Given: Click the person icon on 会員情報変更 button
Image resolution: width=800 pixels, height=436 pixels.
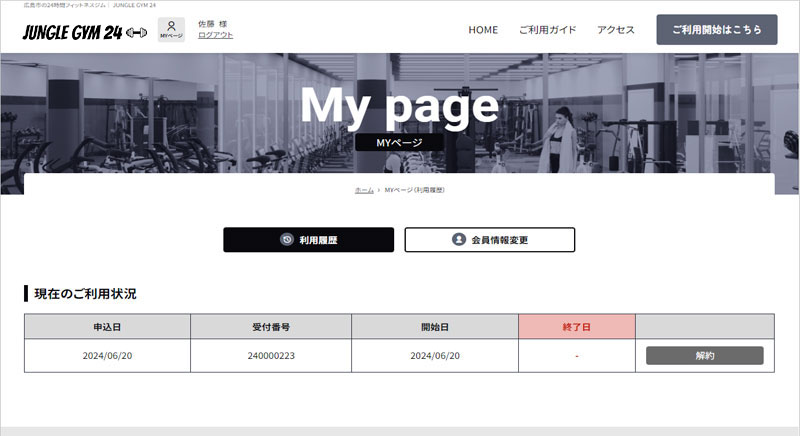Looking at the screenshot, I should coord(459,240).
